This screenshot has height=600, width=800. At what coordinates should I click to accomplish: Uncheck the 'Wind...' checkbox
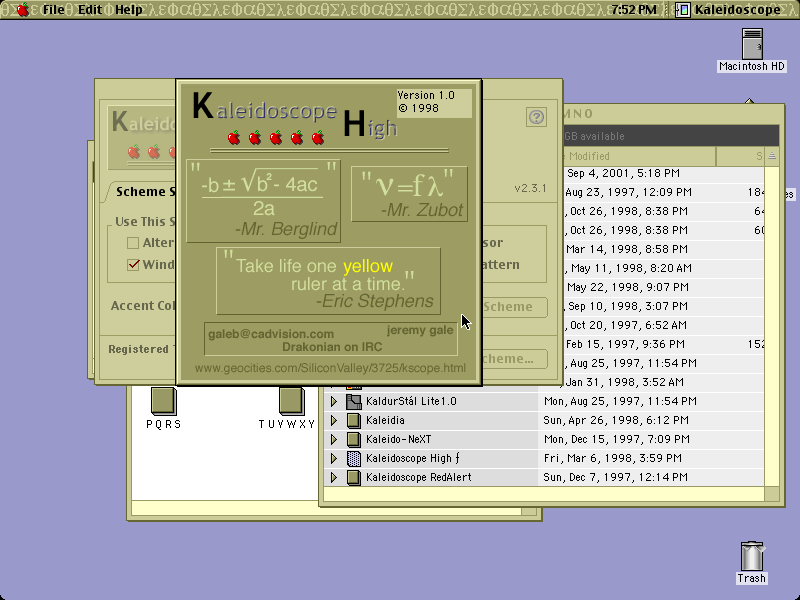[133, 265]
